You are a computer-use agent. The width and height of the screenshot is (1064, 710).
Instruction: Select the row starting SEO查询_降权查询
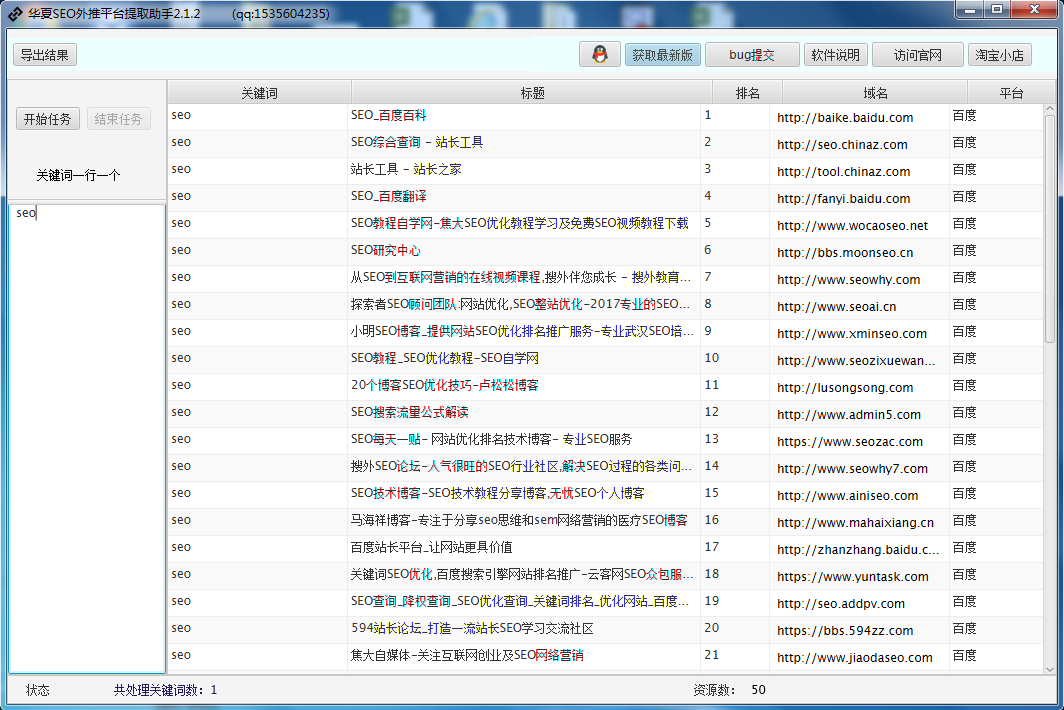pyautogui.click(x=605, y=603)
